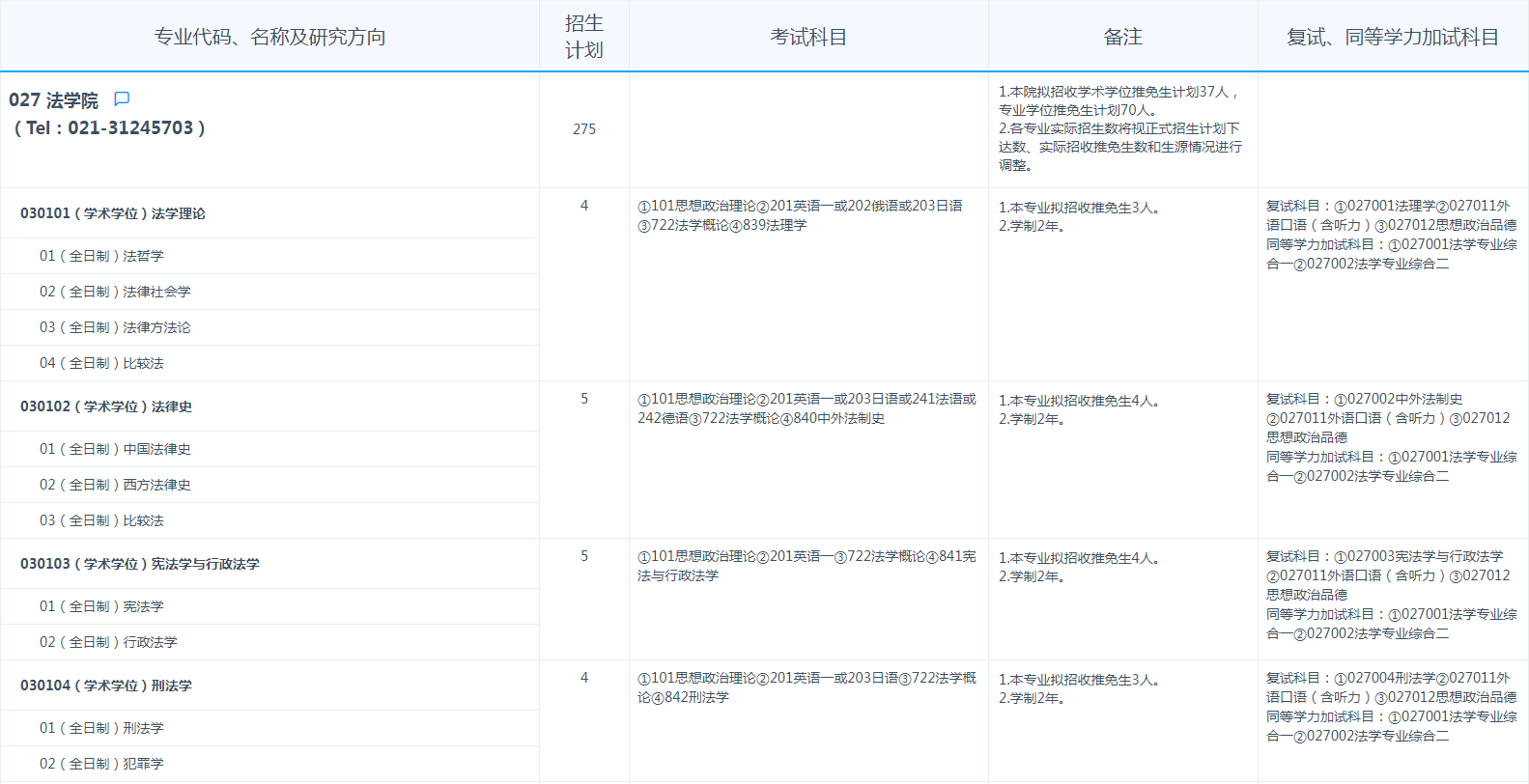Click the 考试科目 column header
1529x784 pixels.
coord(808,37)
